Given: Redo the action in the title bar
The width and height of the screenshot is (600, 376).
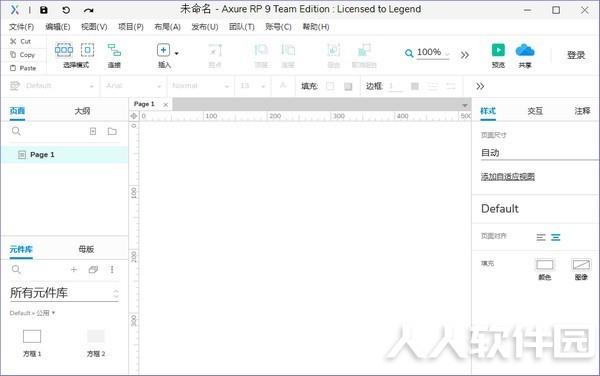Looking at the screenshot, I should [x=89, y=10].
